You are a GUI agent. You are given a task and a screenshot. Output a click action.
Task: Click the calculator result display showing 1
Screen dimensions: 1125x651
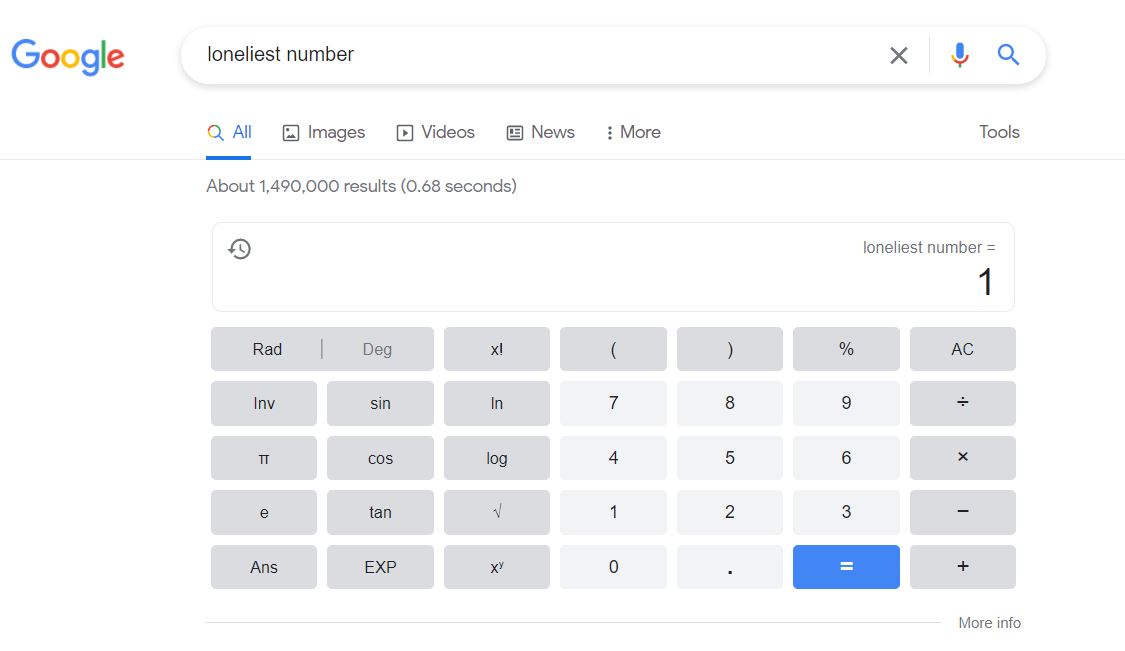pyautogui.click(x=985, y=282)
